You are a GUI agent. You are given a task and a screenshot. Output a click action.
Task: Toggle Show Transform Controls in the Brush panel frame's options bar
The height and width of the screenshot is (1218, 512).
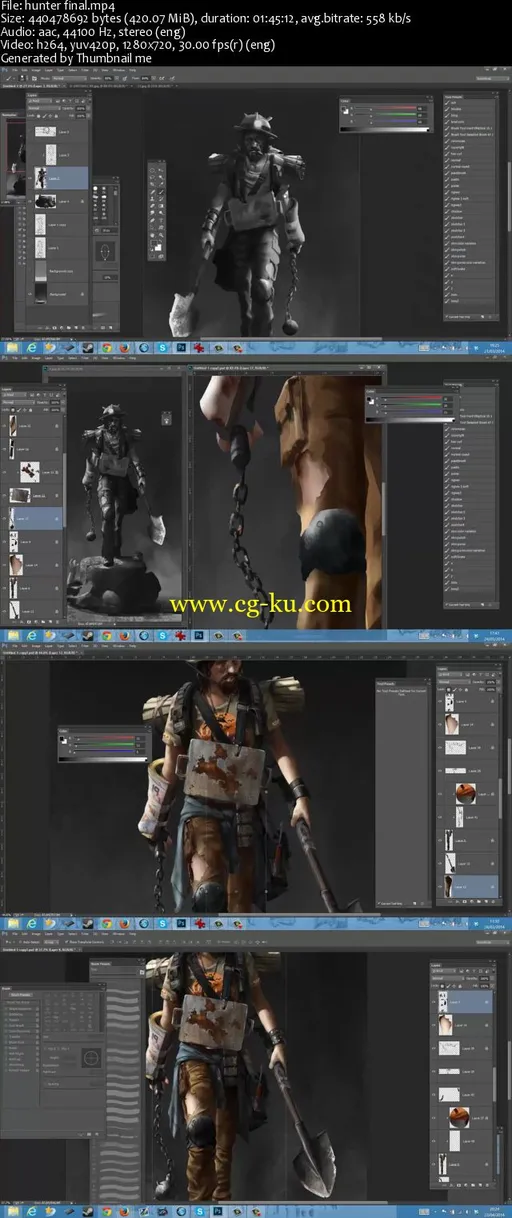67,941
